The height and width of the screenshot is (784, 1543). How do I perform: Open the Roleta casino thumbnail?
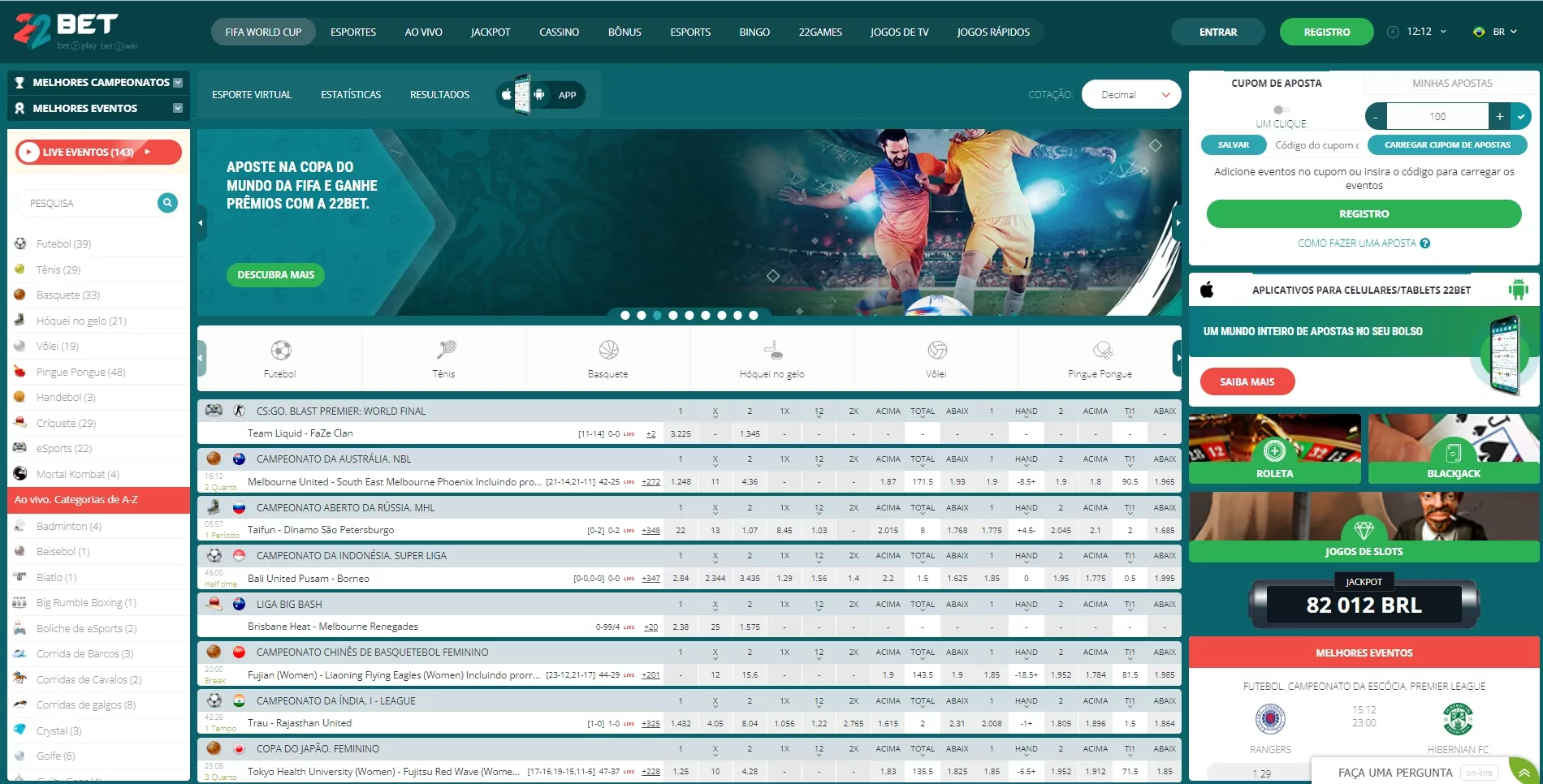click(1275, 449)
